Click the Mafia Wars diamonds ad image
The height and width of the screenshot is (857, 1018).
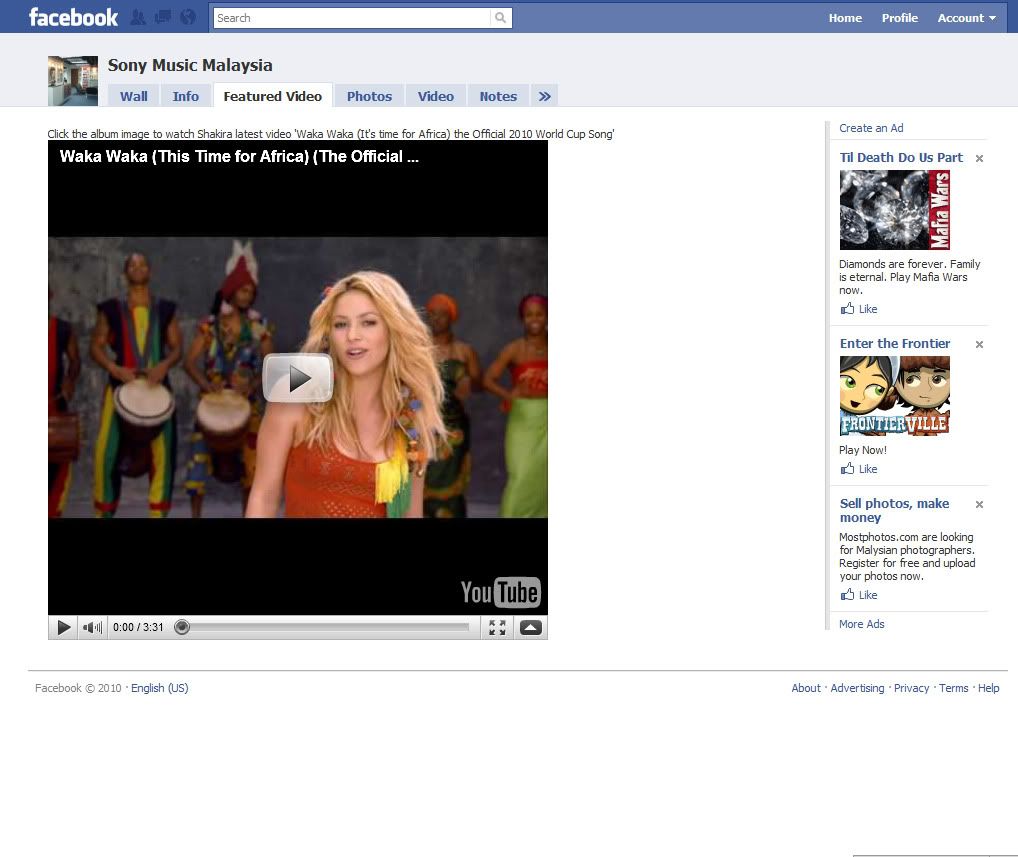pyautogui.click(x=895, y=210)
